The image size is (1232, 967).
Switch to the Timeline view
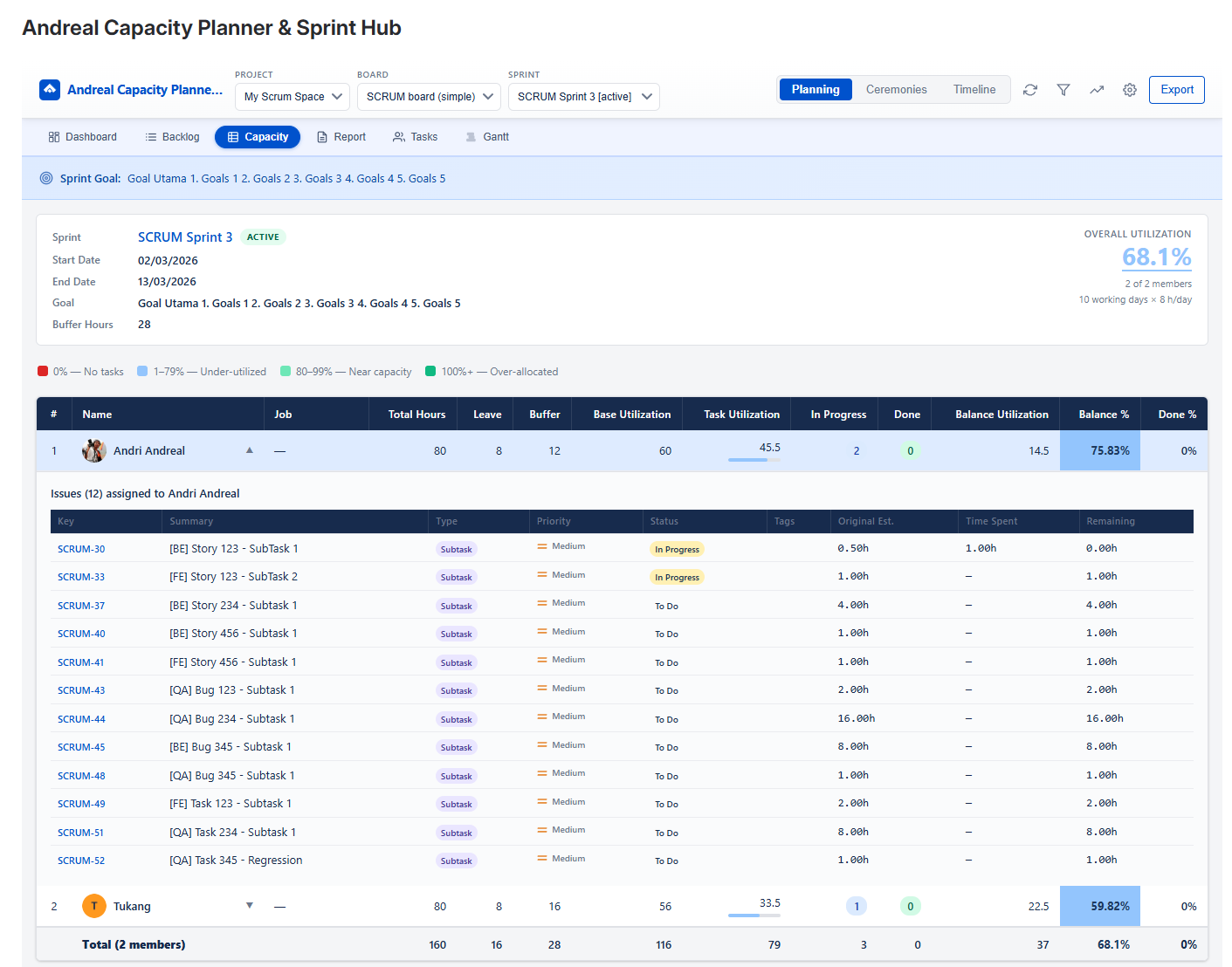click(974, 90)
